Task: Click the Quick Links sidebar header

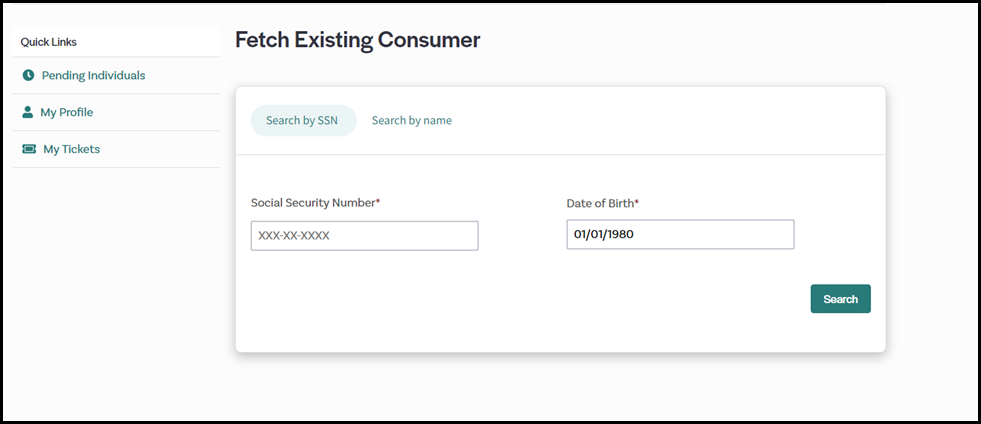Action: (x=49, y=42)
